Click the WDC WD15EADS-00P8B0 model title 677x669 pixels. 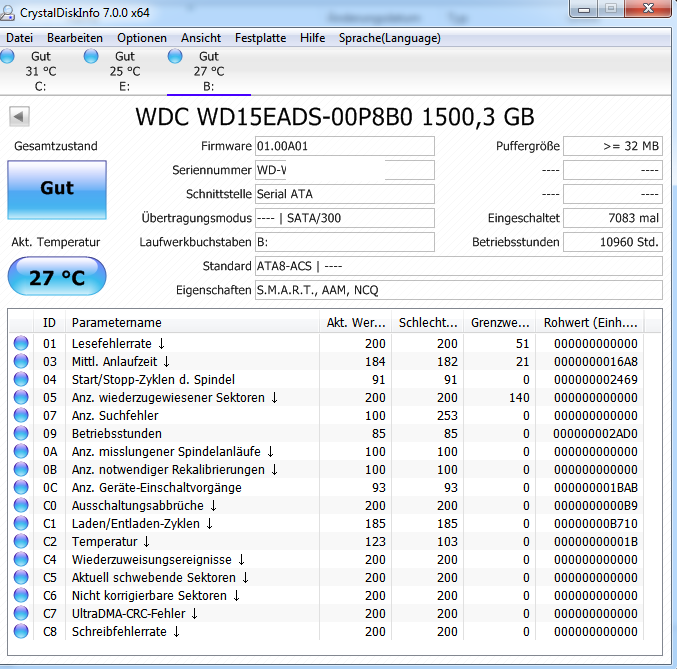coord(335,117)
